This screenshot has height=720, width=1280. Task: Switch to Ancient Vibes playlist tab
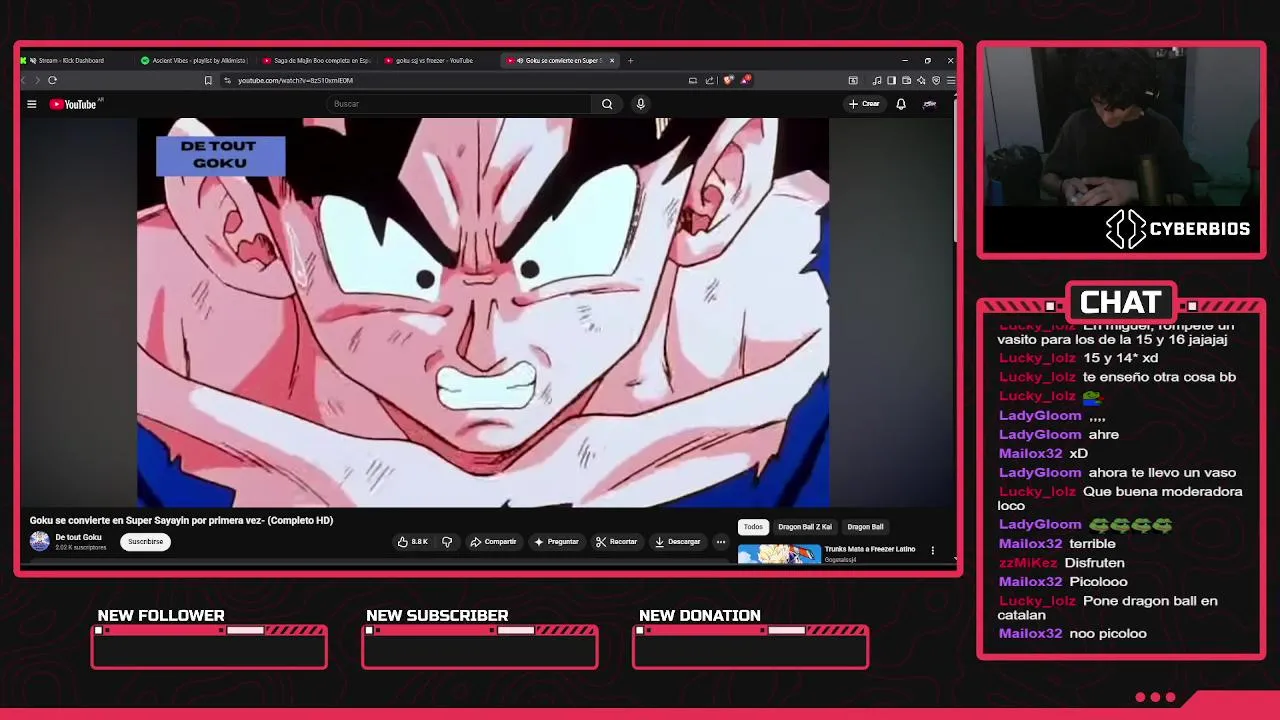pos(194,60)
